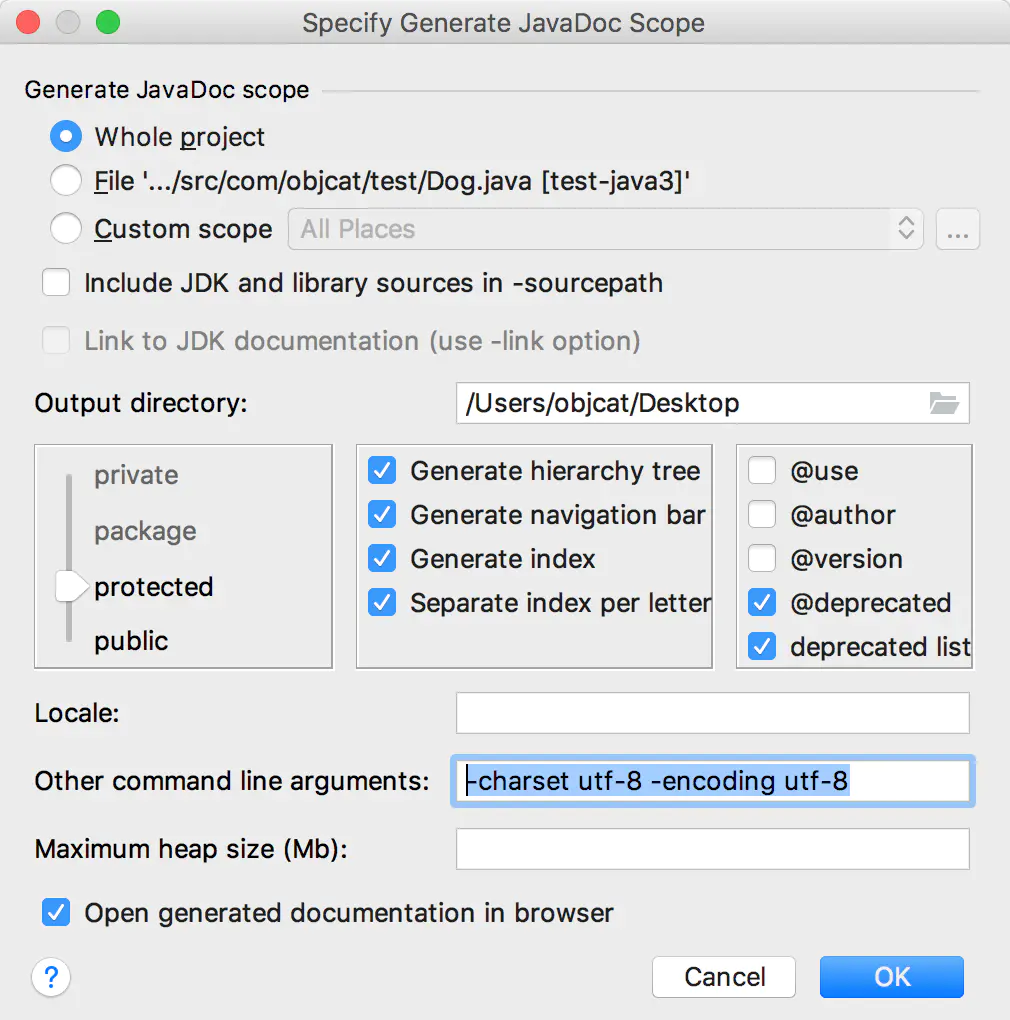Select the Whole project radio button
The height and width of the screenshot is (1020, 1010).
click(x=66, y=137)
